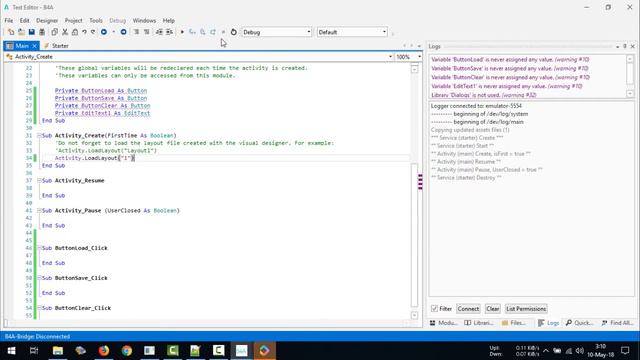Open the Find All References panel tab
The width and height of the screenshot is (640, 360).
[x=617, y=323]
